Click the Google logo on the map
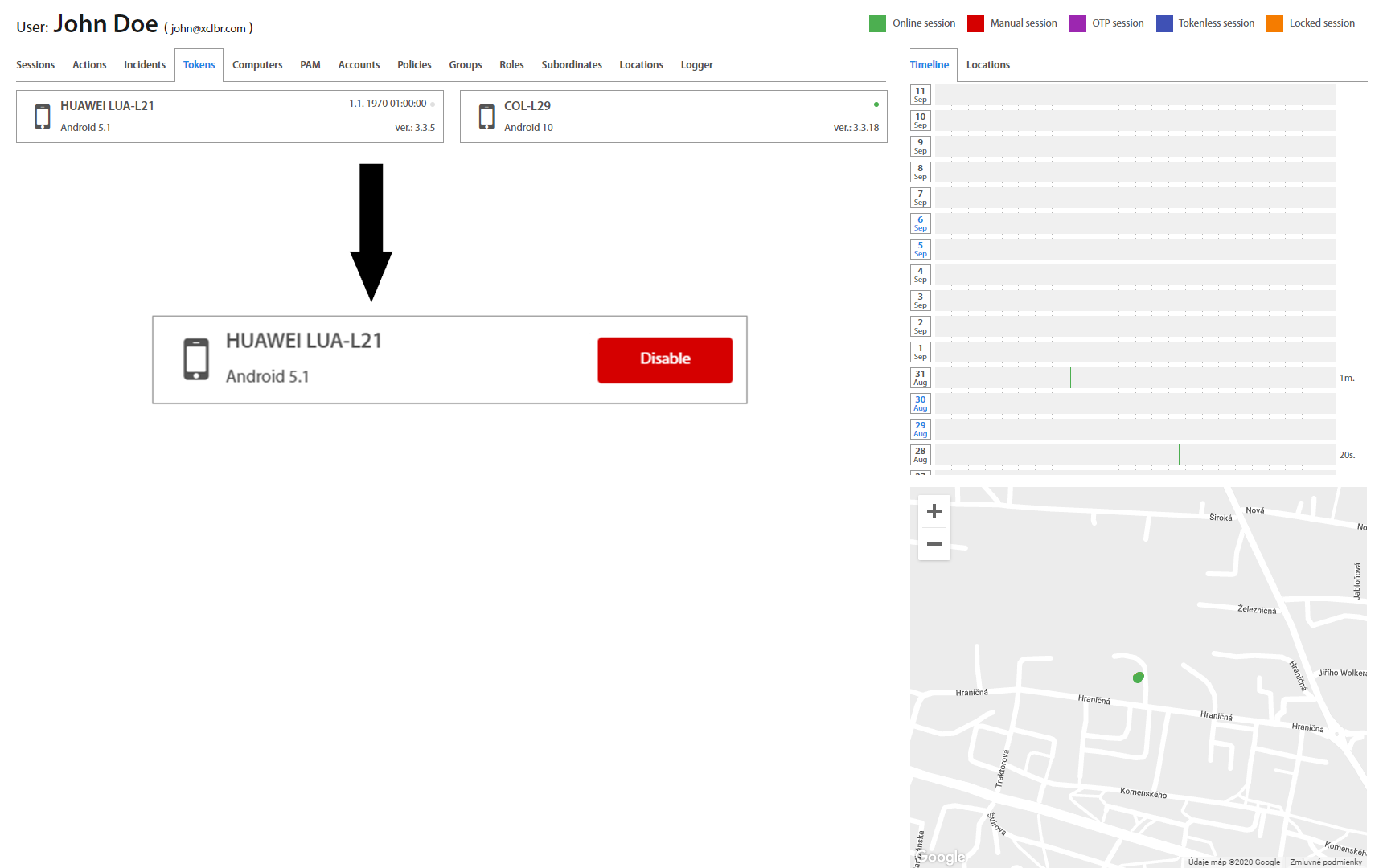1383x868 pixels. [941, 857]
